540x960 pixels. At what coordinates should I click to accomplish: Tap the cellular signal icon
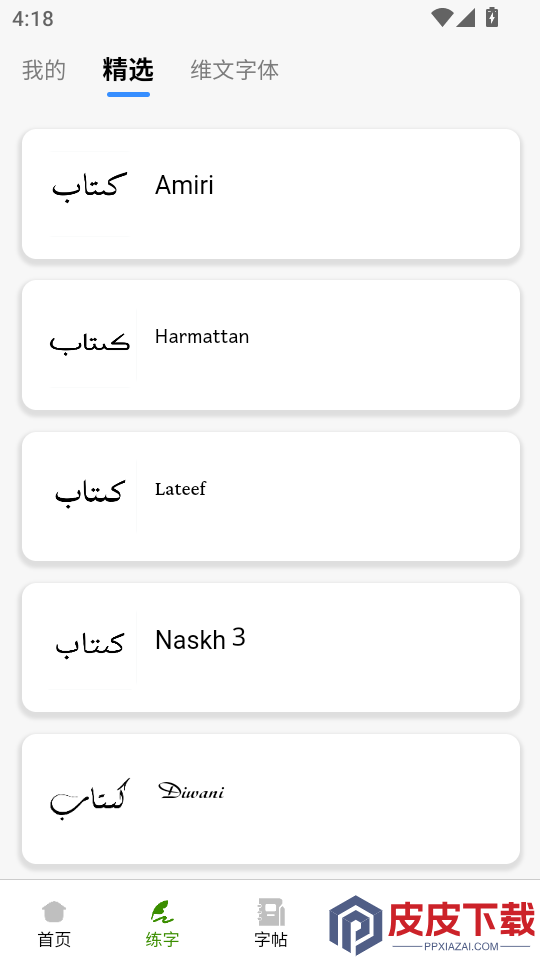[x=465, y=18]
